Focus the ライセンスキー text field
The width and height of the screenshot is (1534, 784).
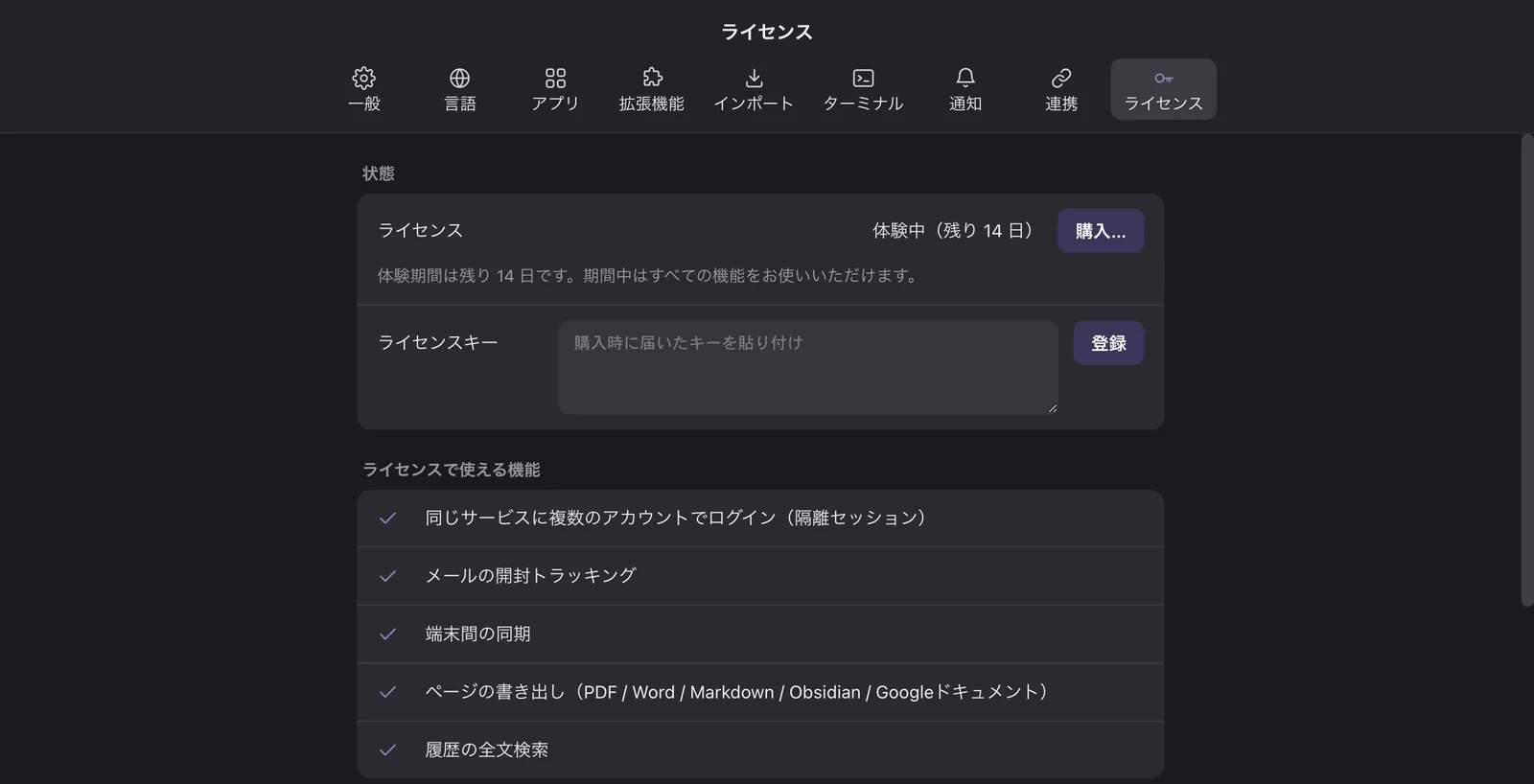click(x=808, y=368)
